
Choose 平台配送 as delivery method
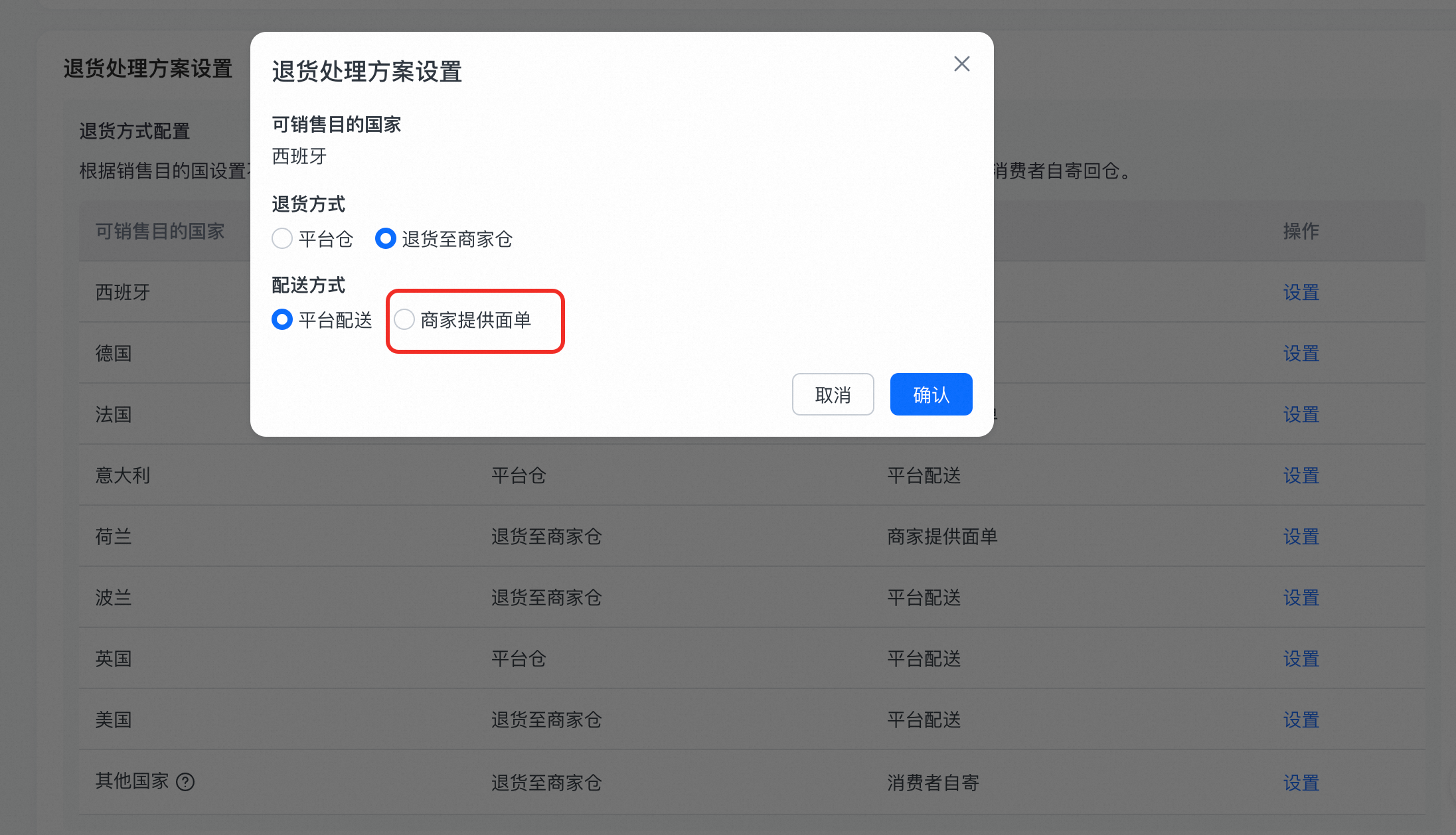click(x=282, y=319)
